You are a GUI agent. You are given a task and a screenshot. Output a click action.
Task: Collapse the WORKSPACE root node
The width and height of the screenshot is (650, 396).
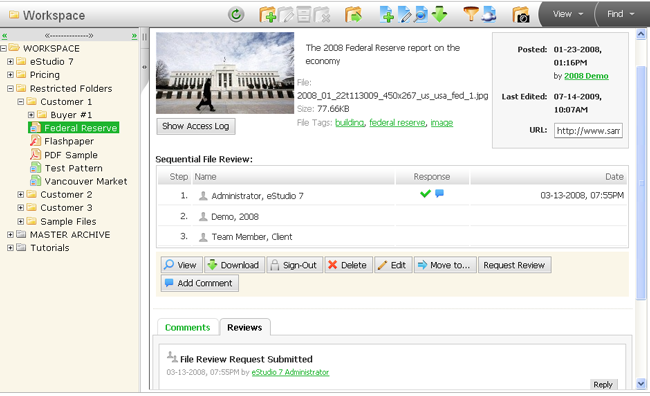[x=4, y=49]
